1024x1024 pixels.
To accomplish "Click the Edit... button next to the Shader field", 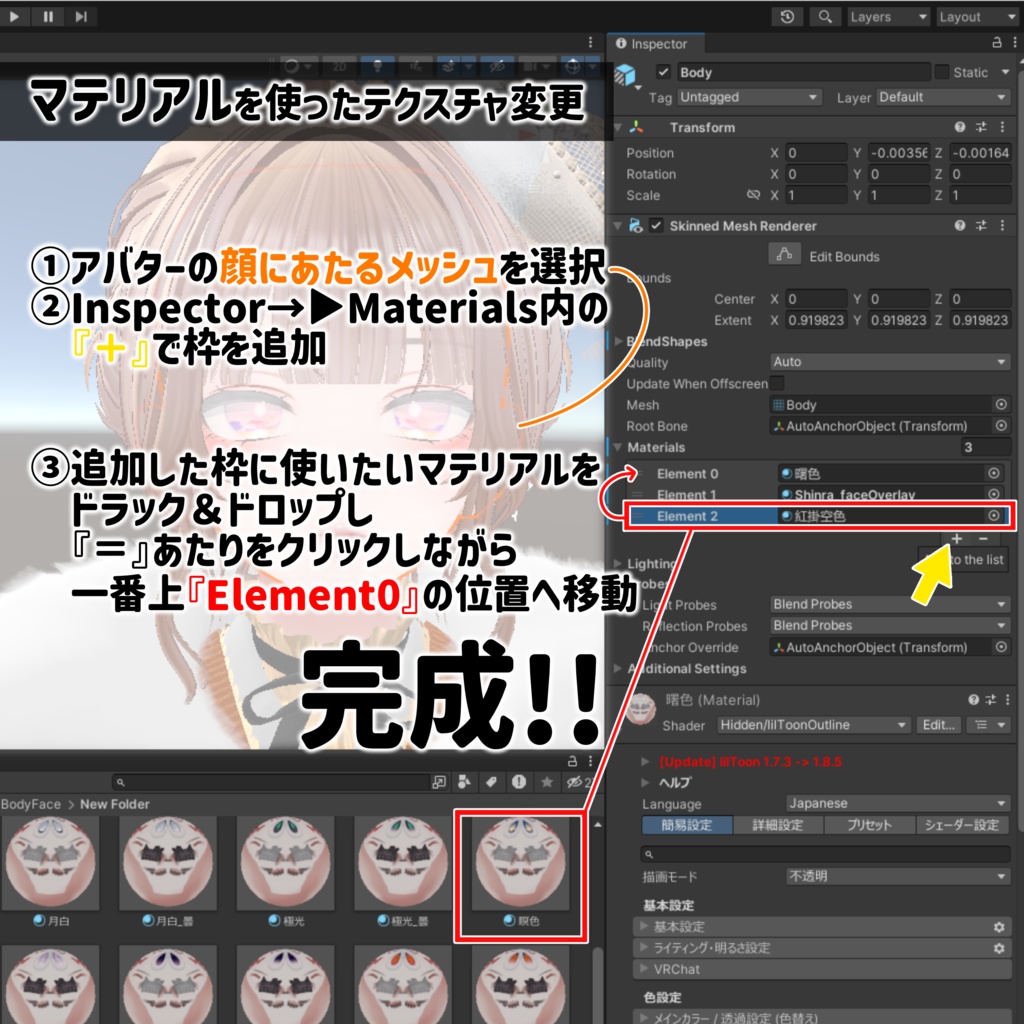I will coord(937,725).
